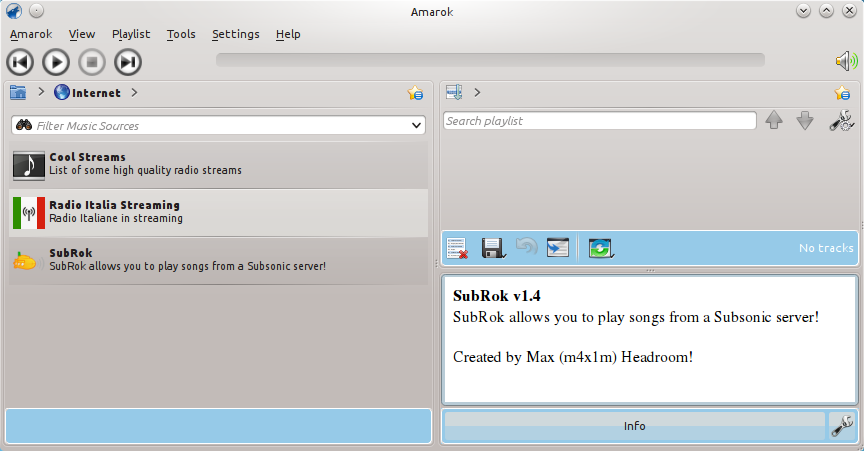Clear the playlist icon
864x451 pixels.
coord(457,248)
